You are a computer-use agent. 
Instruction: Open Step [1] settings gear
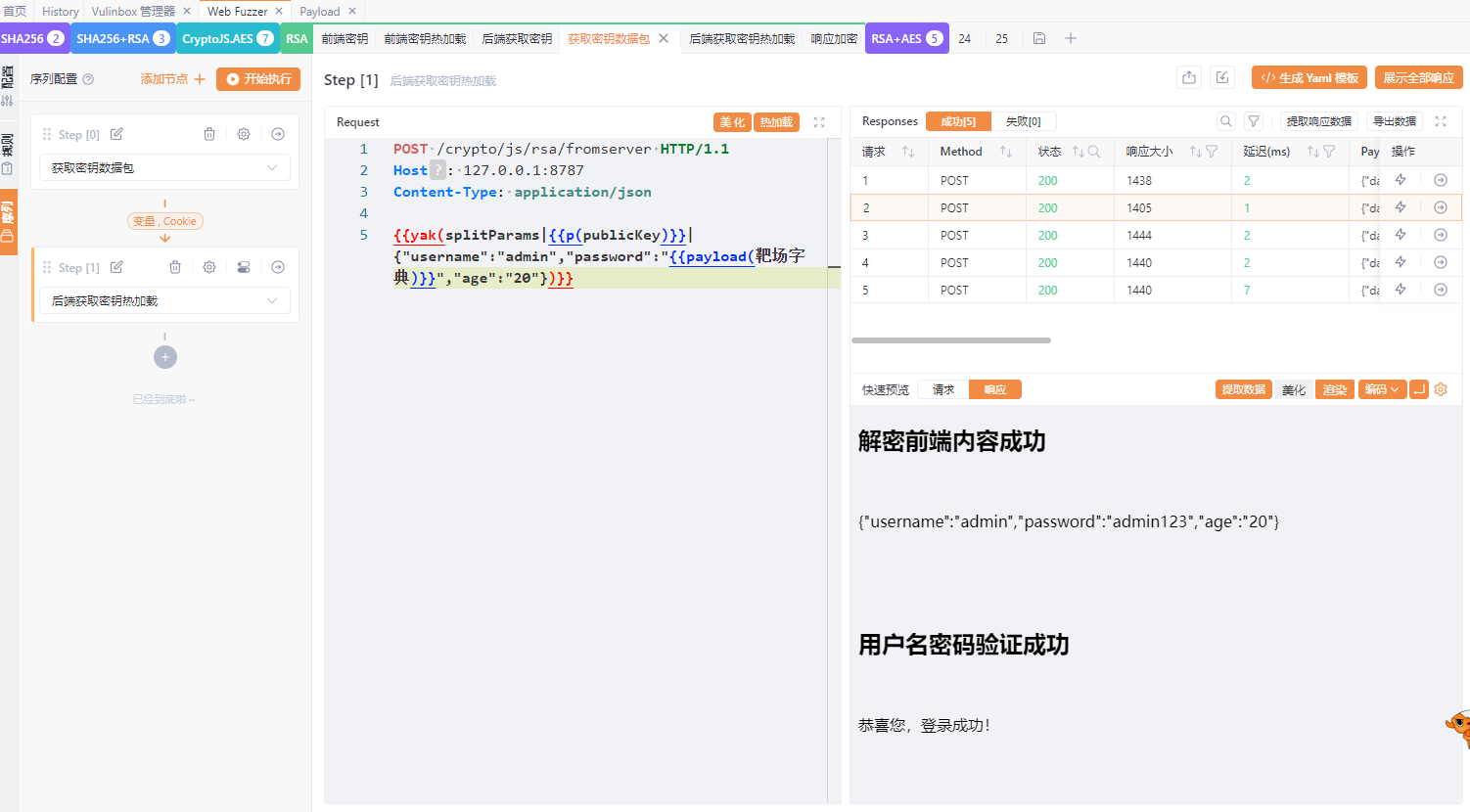209,267
